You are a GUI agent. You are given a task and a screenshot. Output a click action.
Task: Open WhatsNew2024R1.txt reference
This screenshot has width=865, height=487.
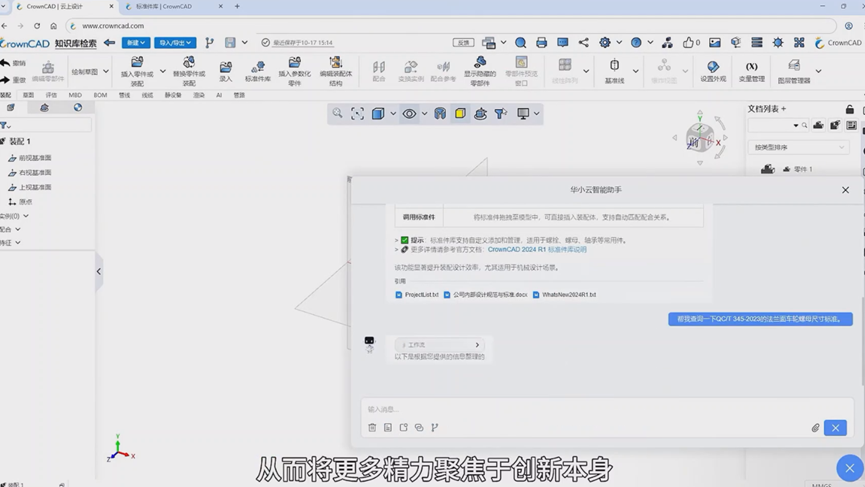coord(564,295)
